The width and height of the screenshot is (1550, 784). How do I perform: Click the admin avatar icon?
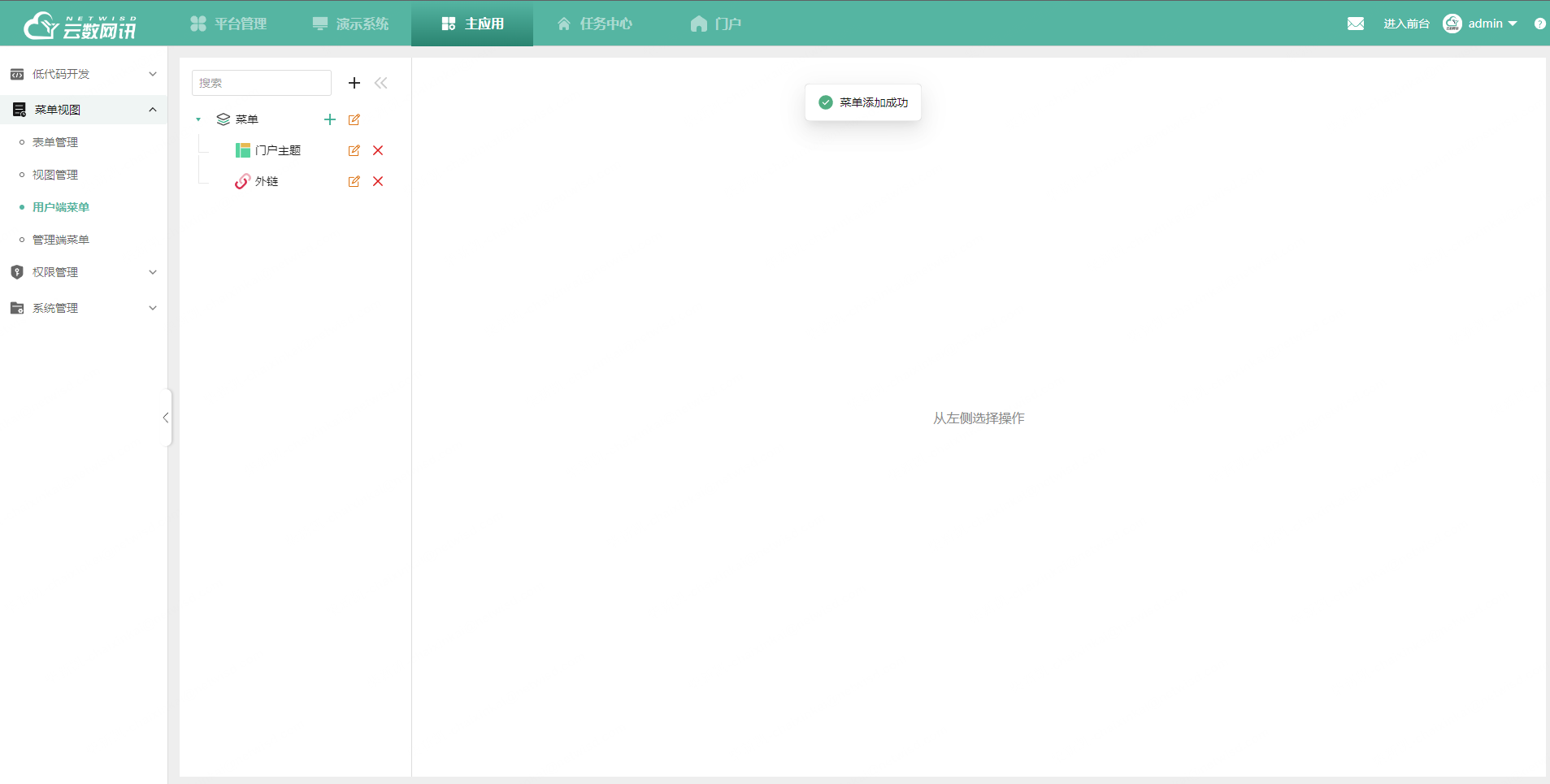[1454, 23]
